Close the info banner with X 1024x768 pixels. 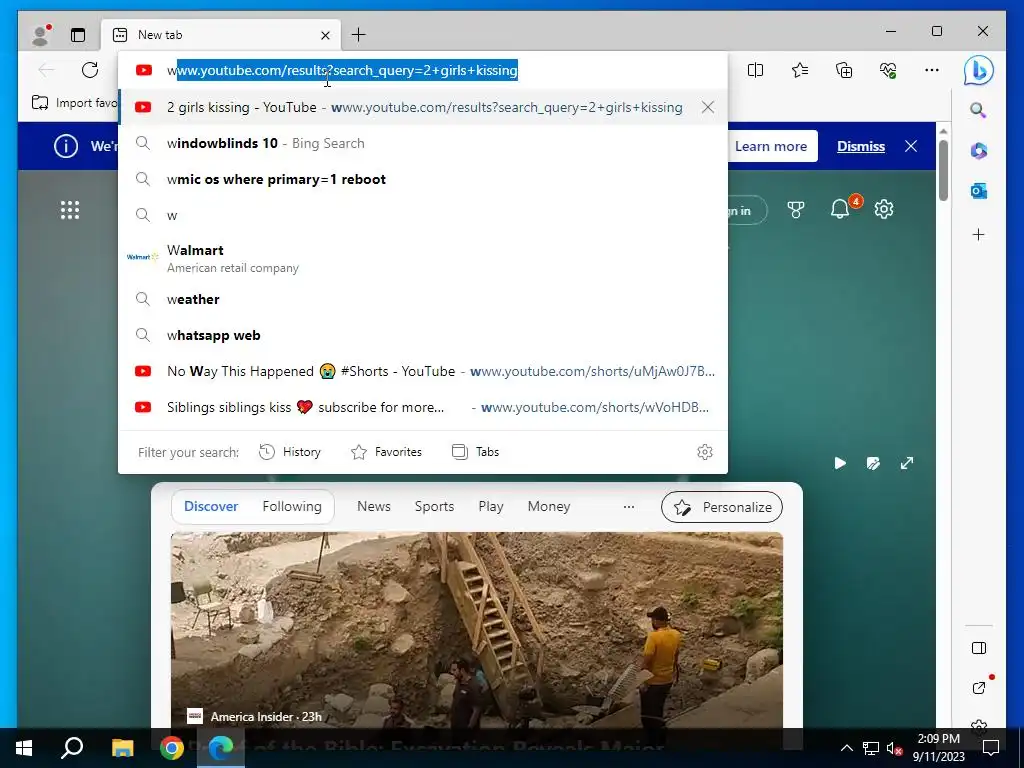click(911, 146)
